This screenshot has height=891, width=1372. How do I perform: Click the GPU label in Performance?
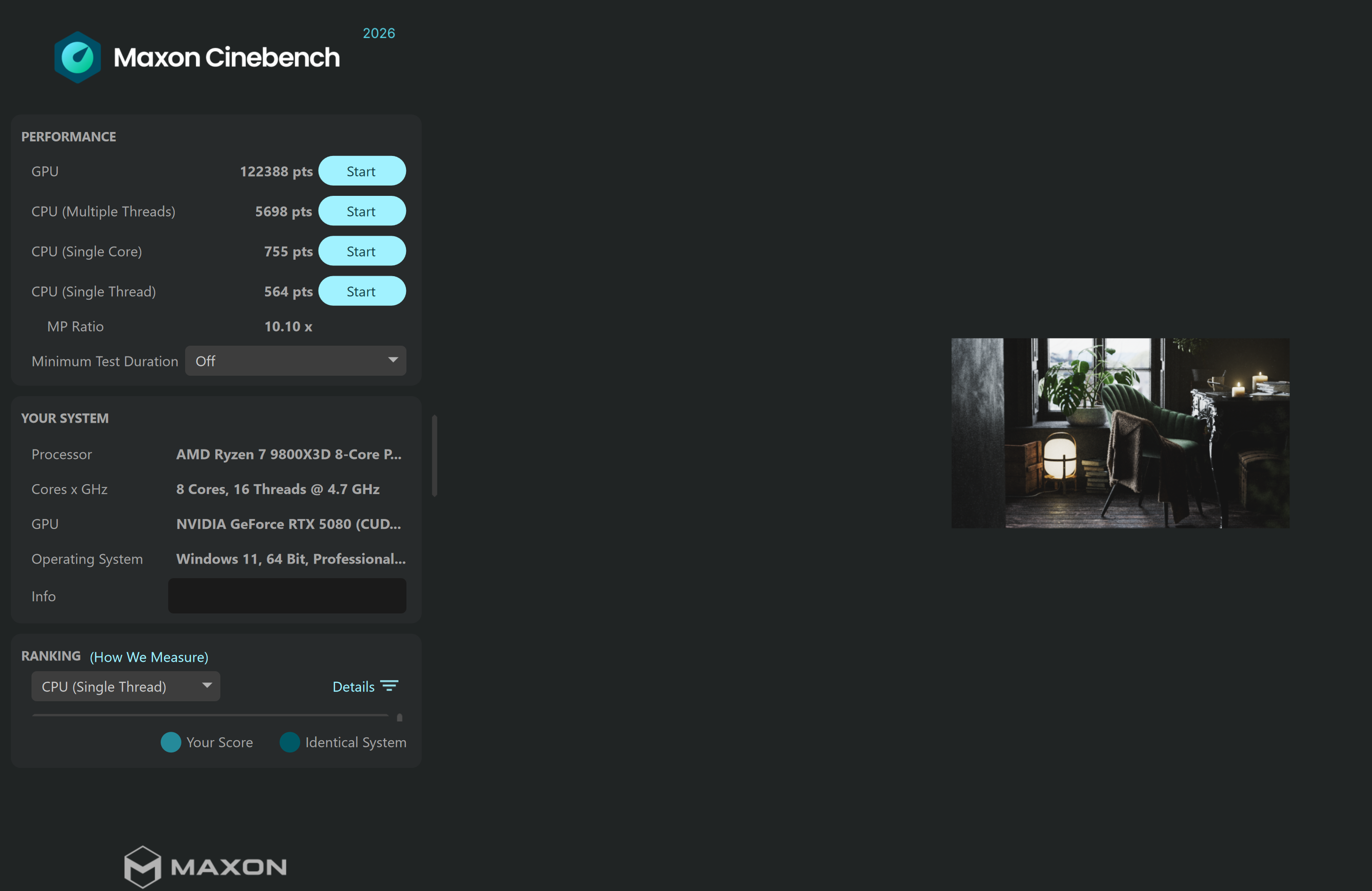(45, 171)
